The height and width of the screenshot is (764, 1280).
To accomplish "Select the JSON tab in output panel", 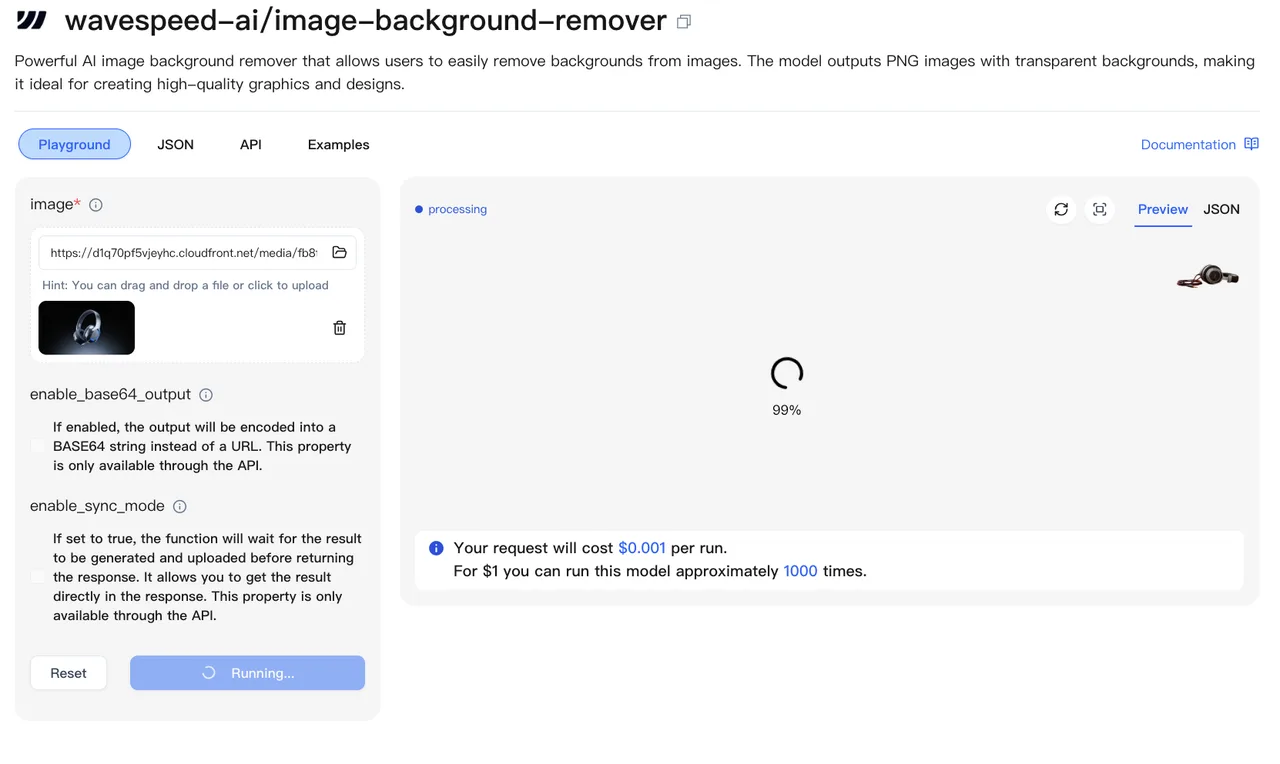I will tap(1221, 209).
